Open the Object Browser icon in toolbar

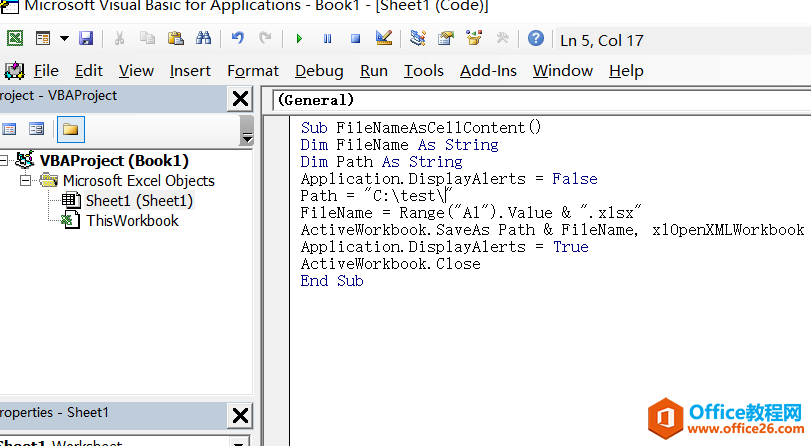pos(474,39)
